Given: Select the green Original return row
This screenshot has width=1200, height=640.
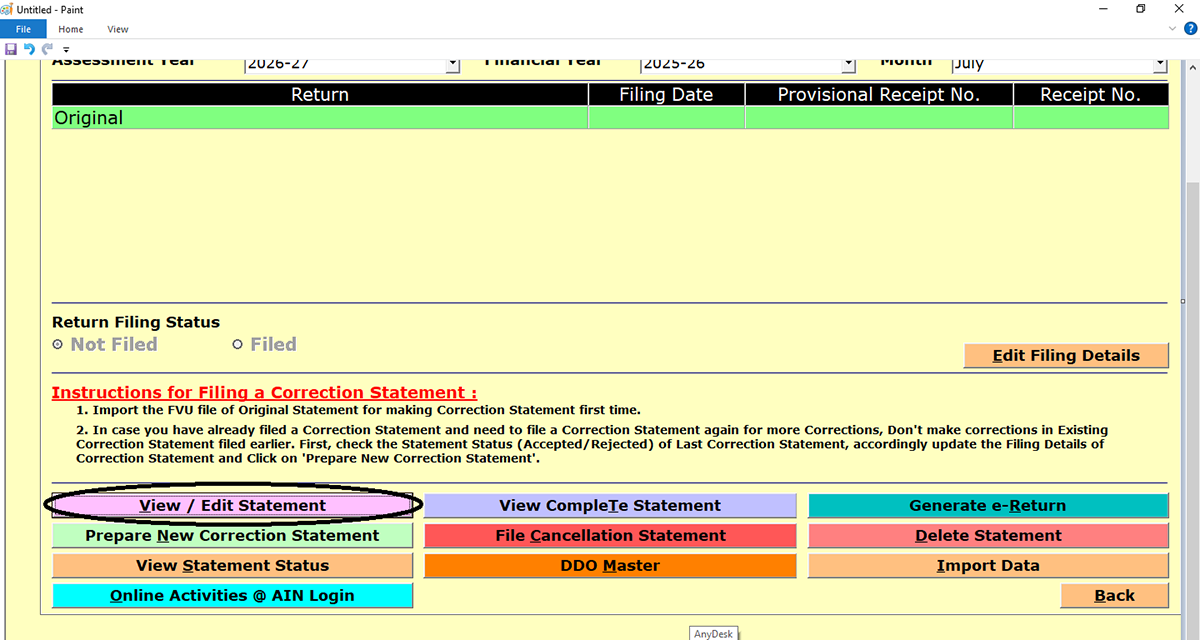Looking at the screenshot, I should [x=320, y=118].
